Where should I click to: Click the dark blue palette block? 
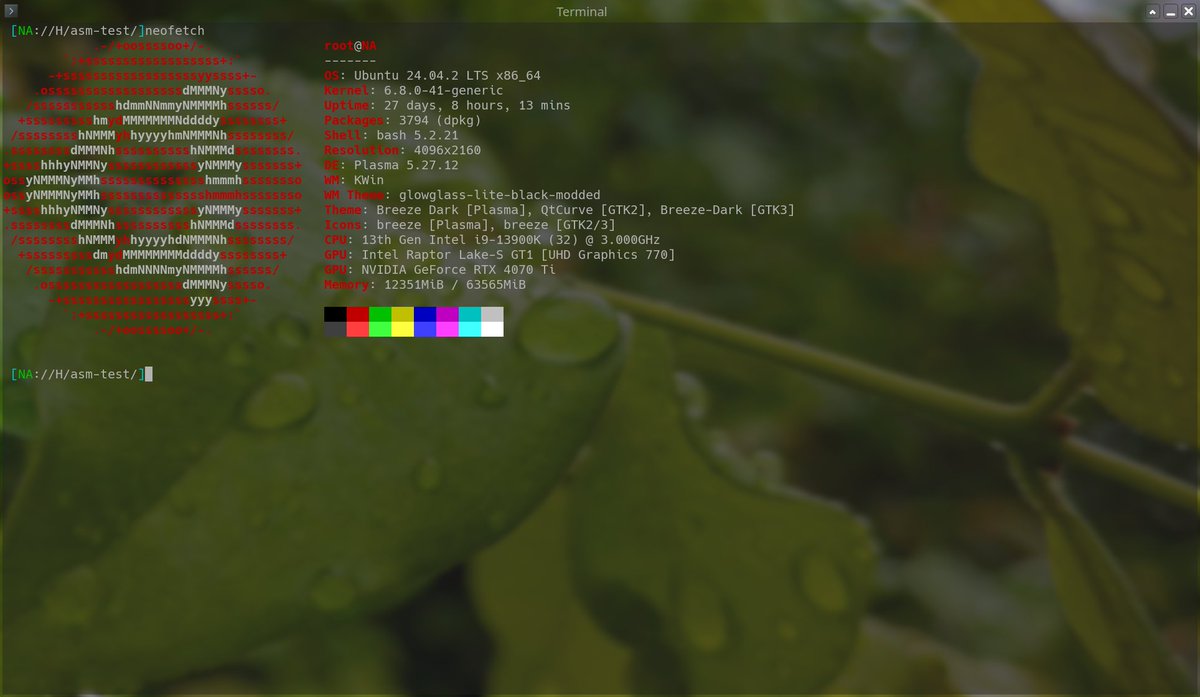(x=425, y=314)
